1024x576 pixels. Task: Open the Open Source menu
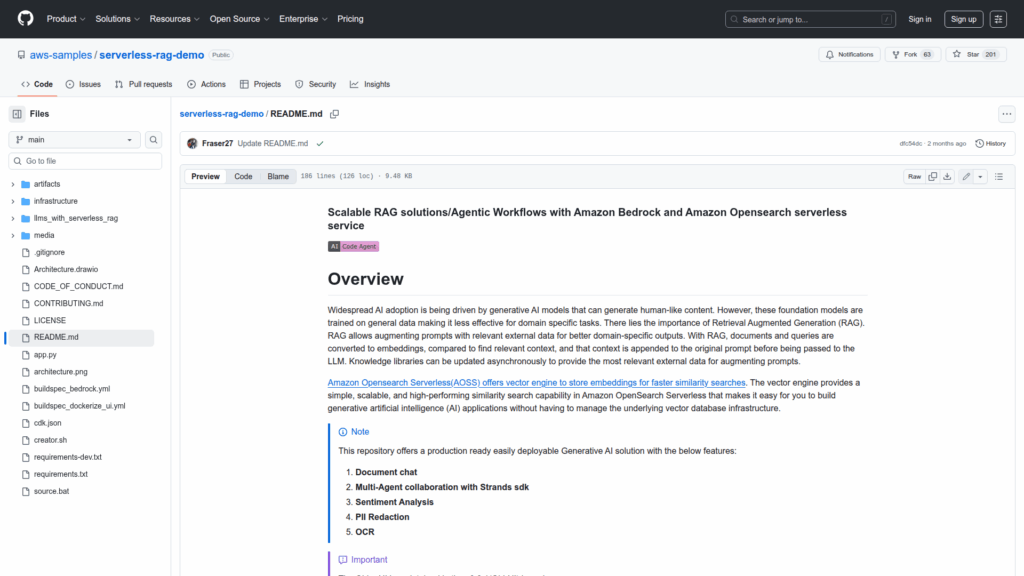click(239, 19)
